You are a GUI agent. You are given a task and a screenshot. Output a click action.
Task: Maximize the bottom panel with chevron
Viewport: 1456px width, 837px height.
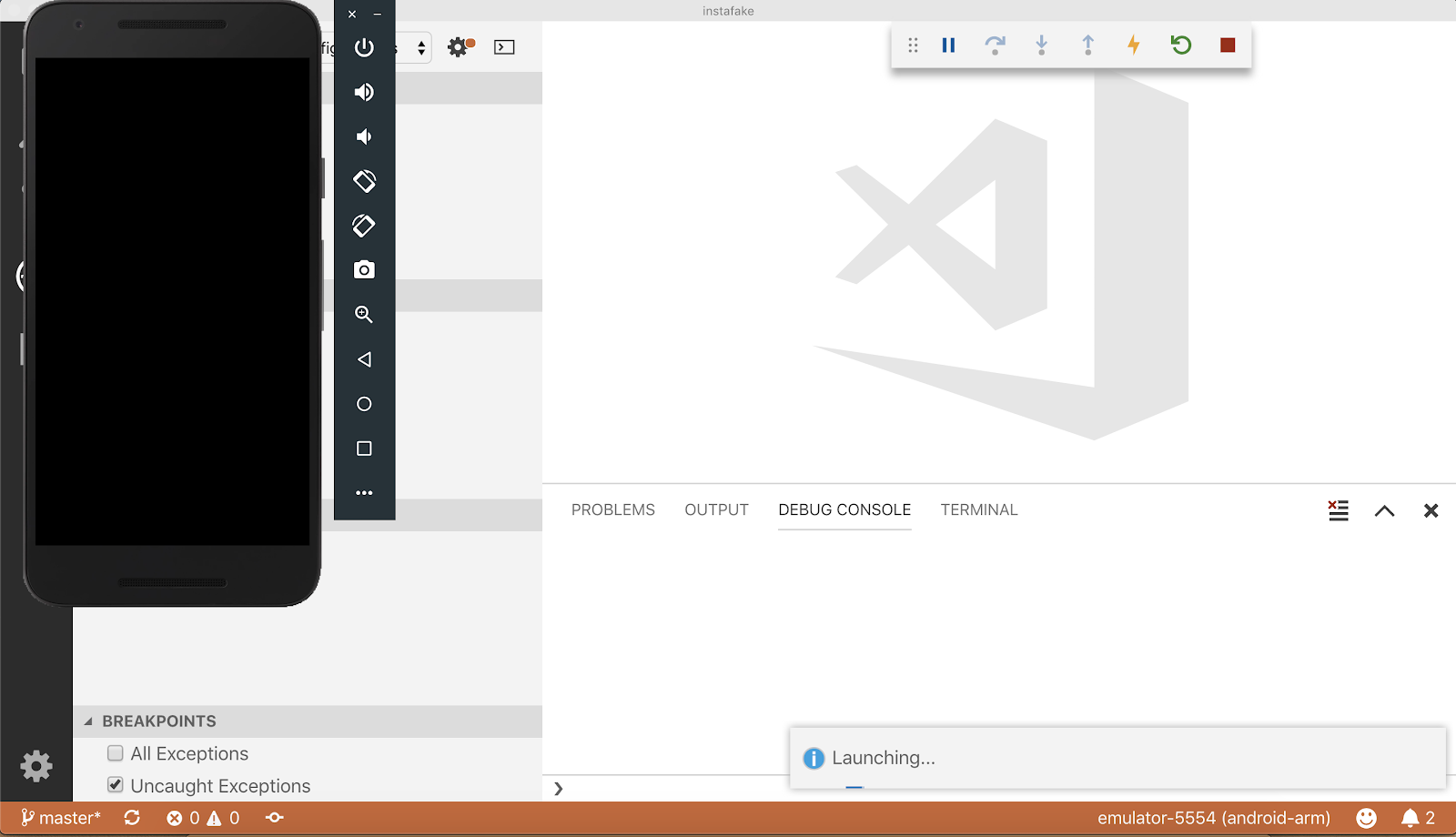1384,510
